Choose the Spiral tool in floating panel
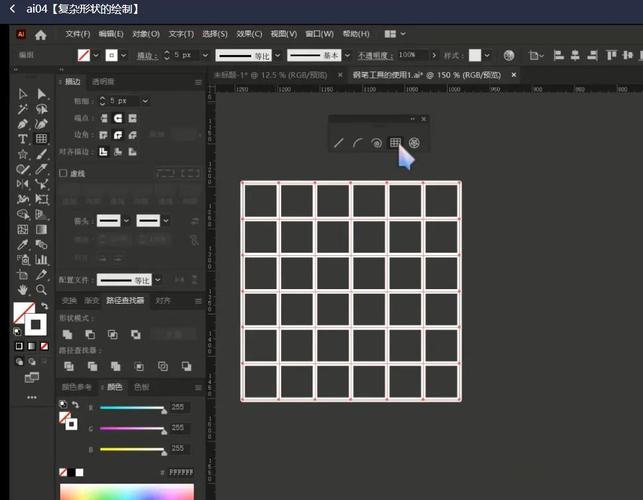Viewport: 643px width, 500px height. [376, 143]
